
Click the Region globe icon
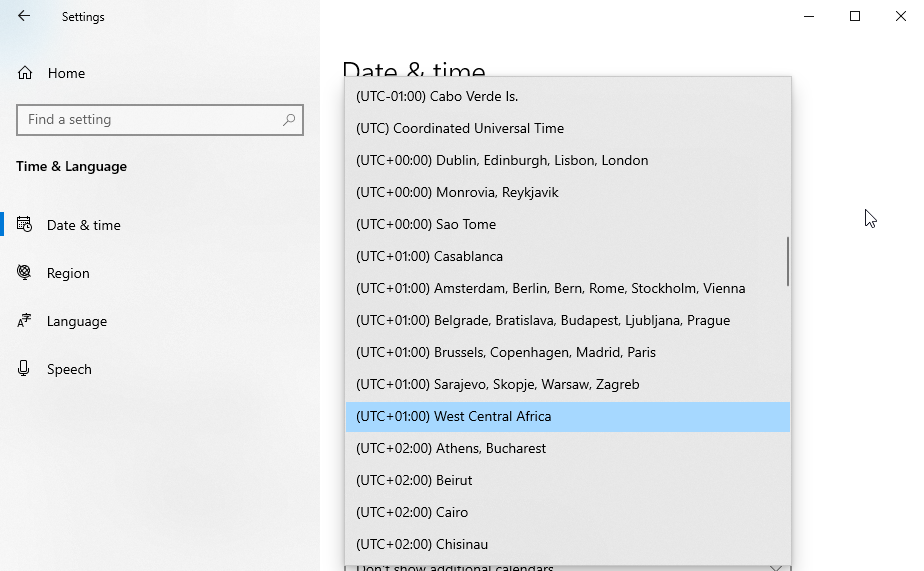click(x=25, y=273)
